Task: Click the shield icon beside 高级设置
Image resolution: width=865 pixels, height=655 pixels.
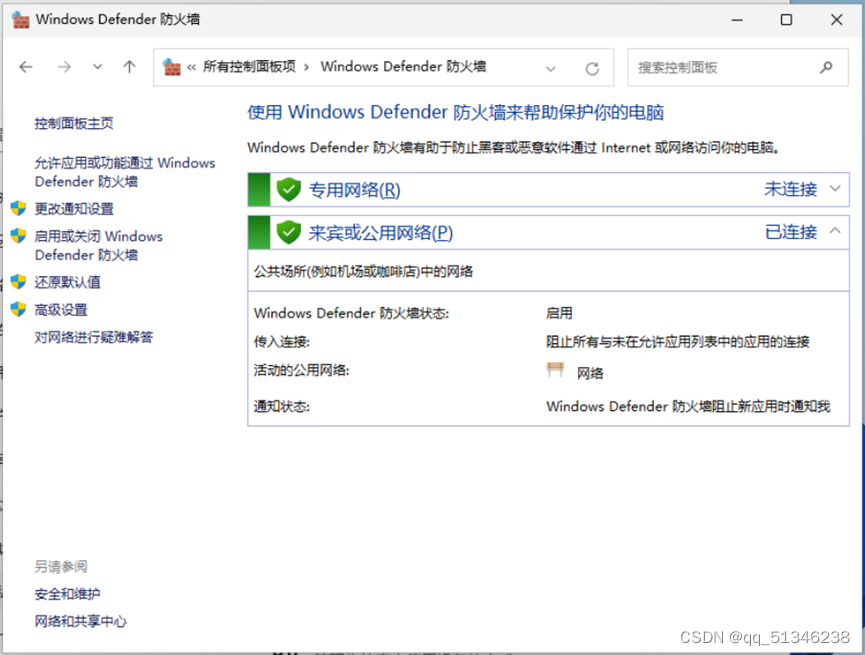Action: click(x=18, y=309)
